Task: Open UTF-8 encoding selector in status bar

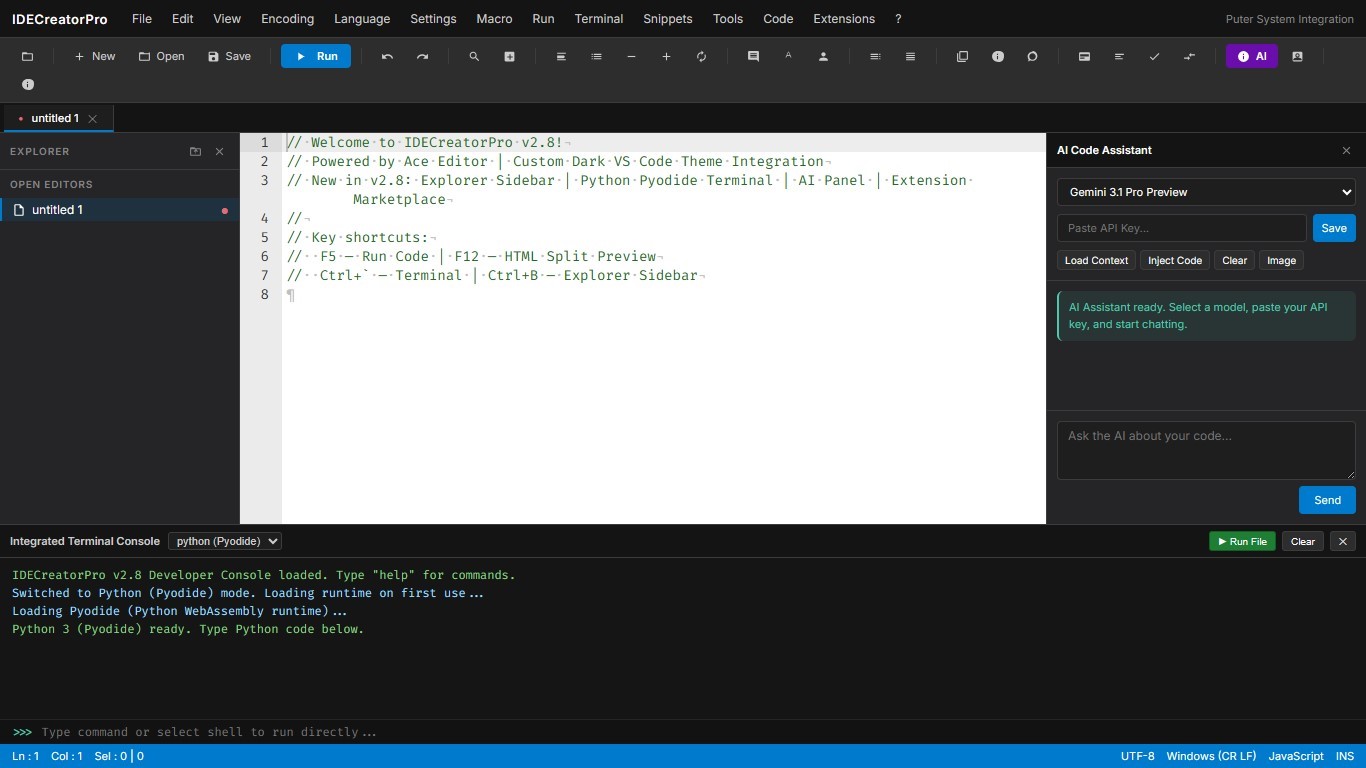Action: (x=1138, y=756)
